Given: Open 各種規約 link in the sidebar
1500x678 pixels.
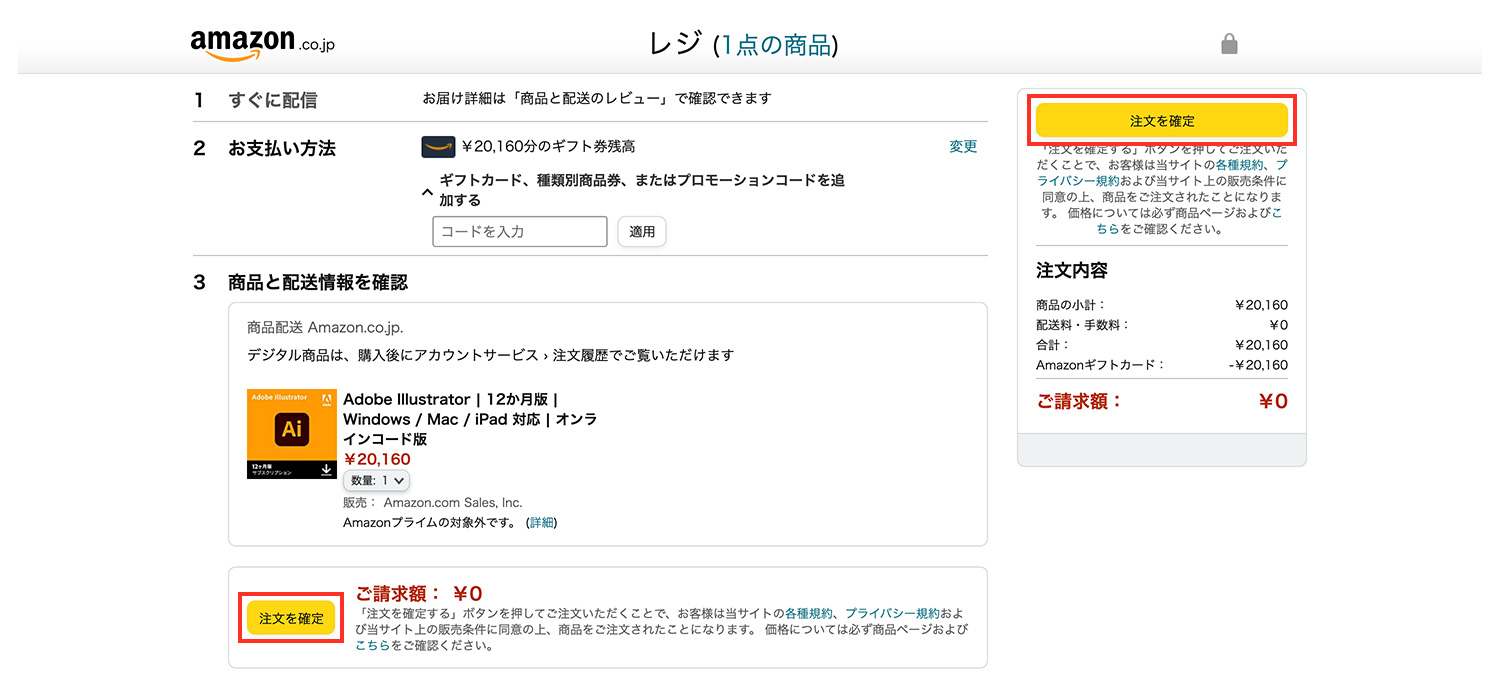Looking at the screenshot, I should click(x=1239, y=165).
